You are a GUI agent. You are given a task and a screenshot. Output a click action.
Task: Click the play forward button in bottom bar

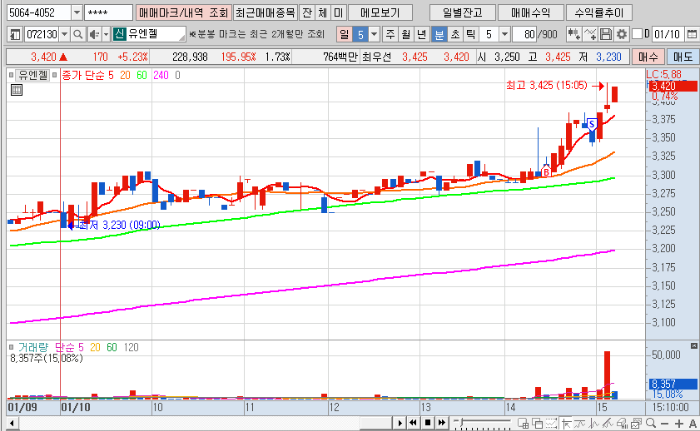[x=400, y=423]
